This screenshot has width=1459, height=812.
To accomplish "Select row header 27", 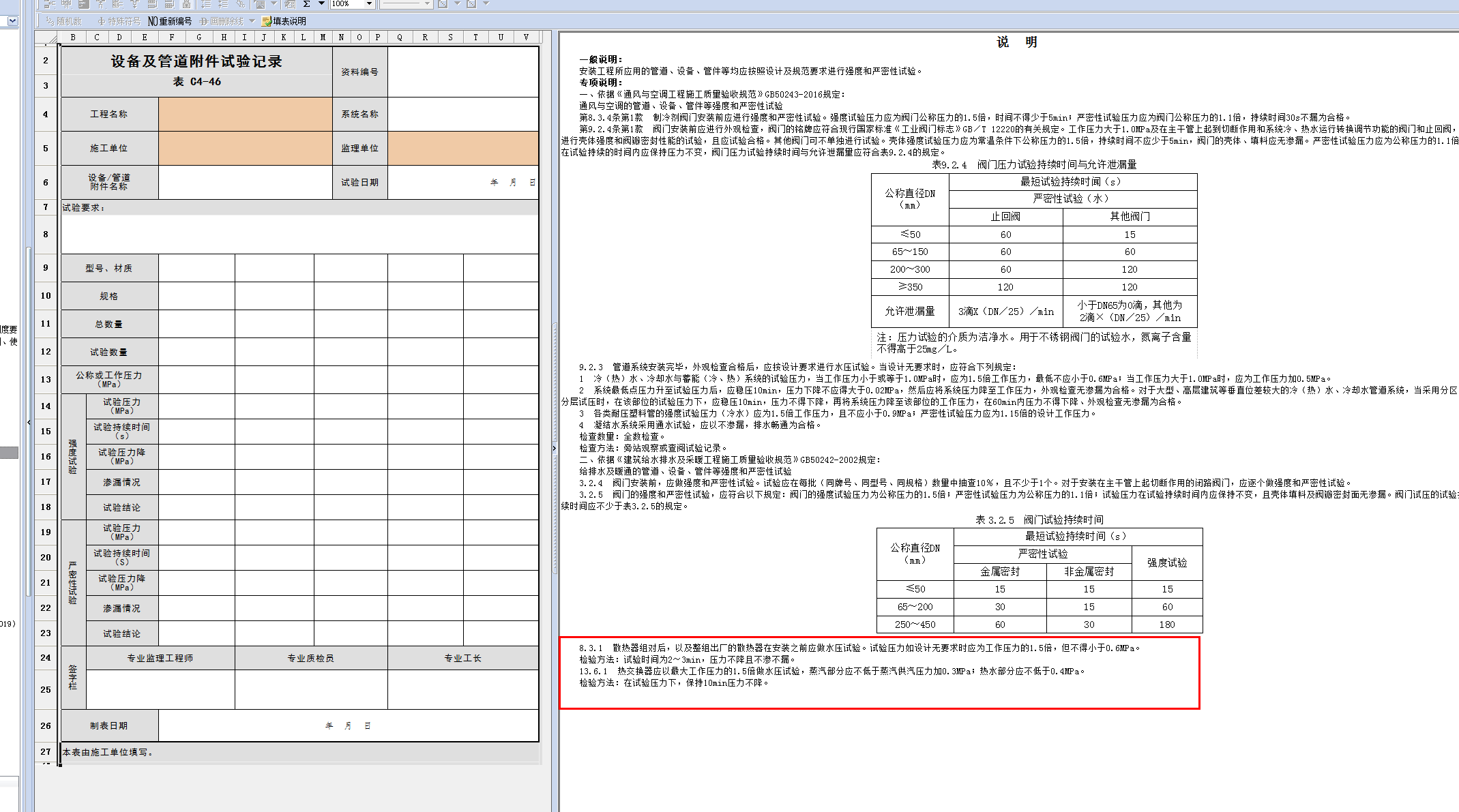I will click(46, 751).
